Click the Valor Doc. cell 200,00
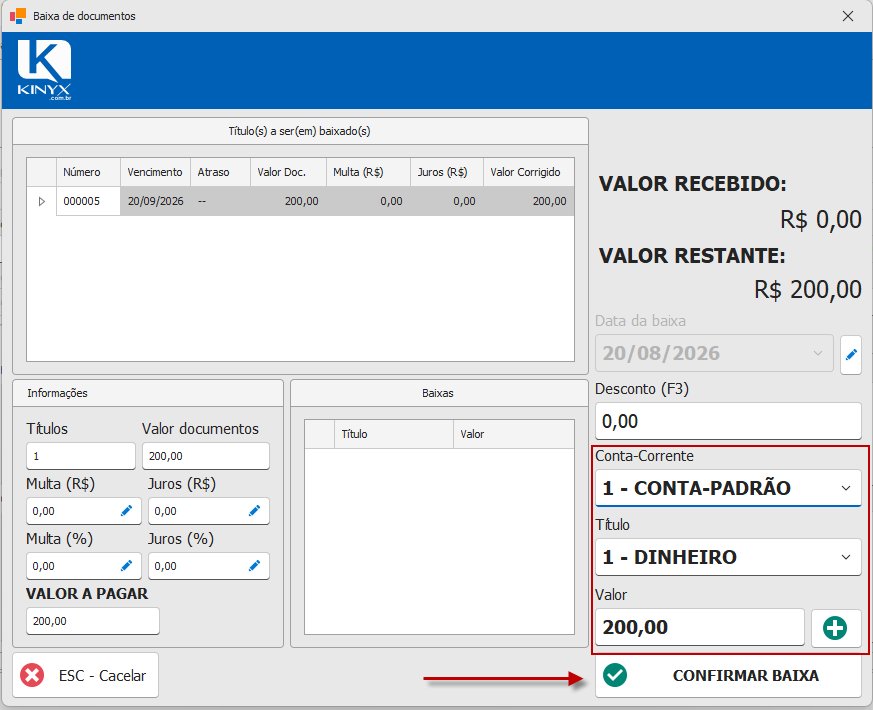 (x=288, y=201)
